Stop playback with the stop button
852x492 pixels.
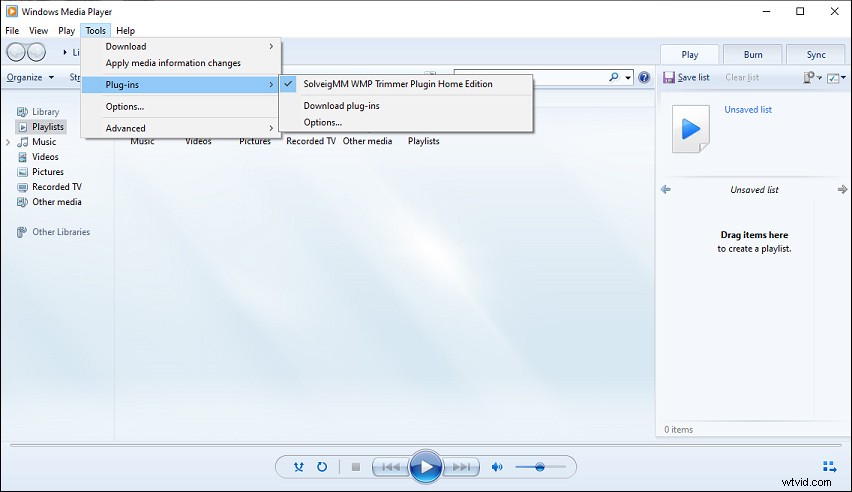(356, 466)
